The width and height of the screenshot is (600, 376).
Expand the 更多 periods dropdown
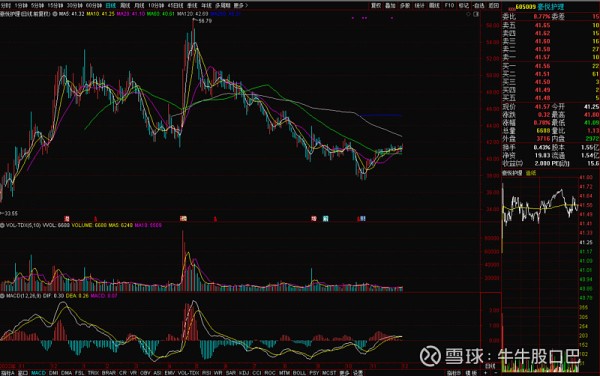(x=240, y=6)
